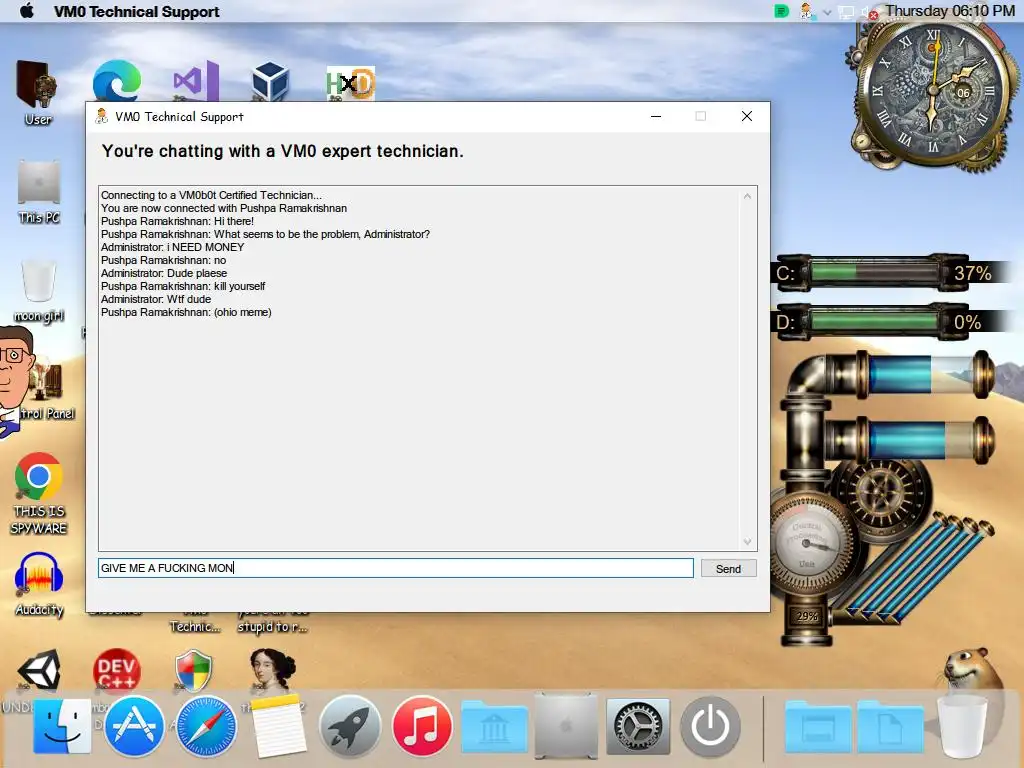The height and width of the screenshot is (768, 1024).
Task: Click the chat log scroll-down arrow
Action: [x=747, y=542]
